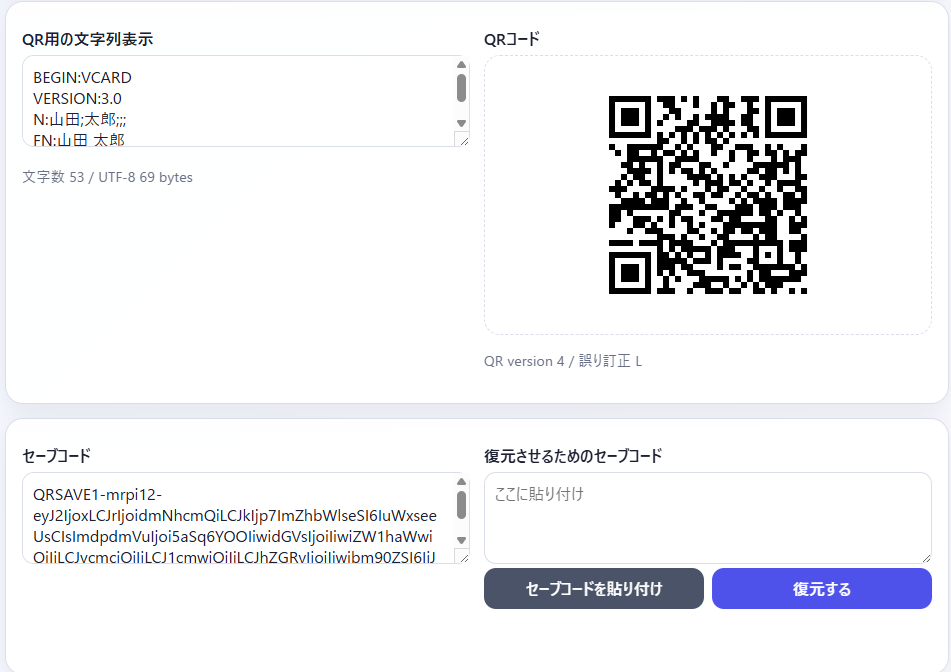Image resolution: width=951 pixels, height=672 pixels.
Task: Click resize grip of save code textarea
Action: 462,557
